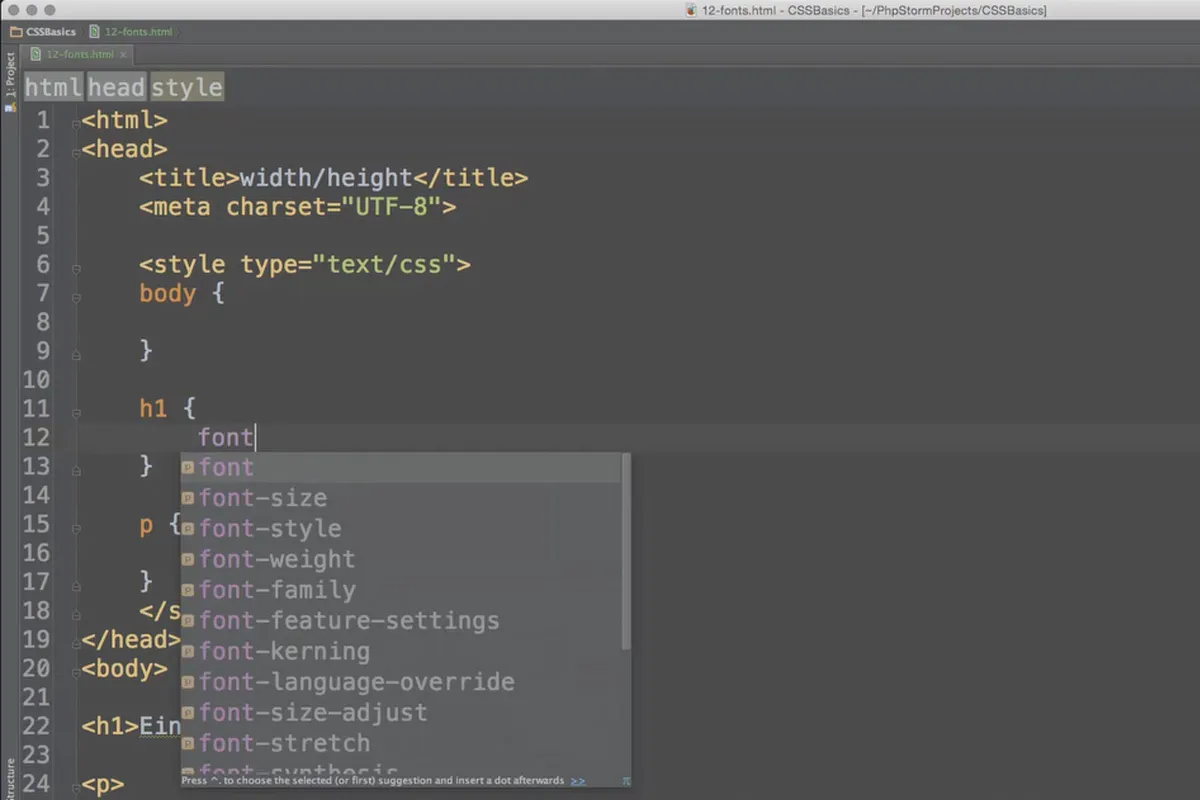Click line number 10 in the gutter
This screenshot has width=1200, height=800.
[35, 380]
